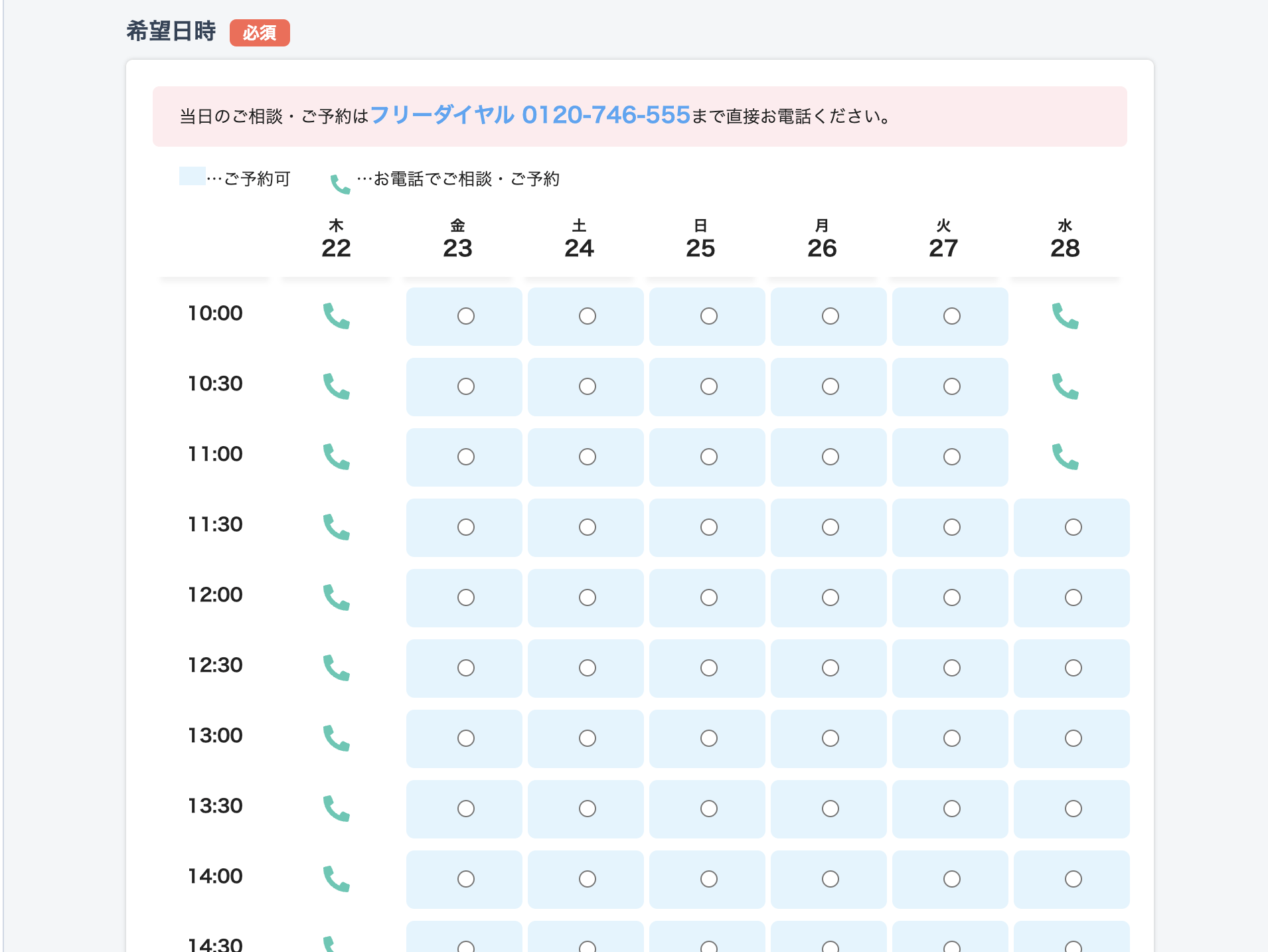Select the 14:00 slot on Tuesday 27
This screenshot has height=952, width=1268.
(951, 879)
